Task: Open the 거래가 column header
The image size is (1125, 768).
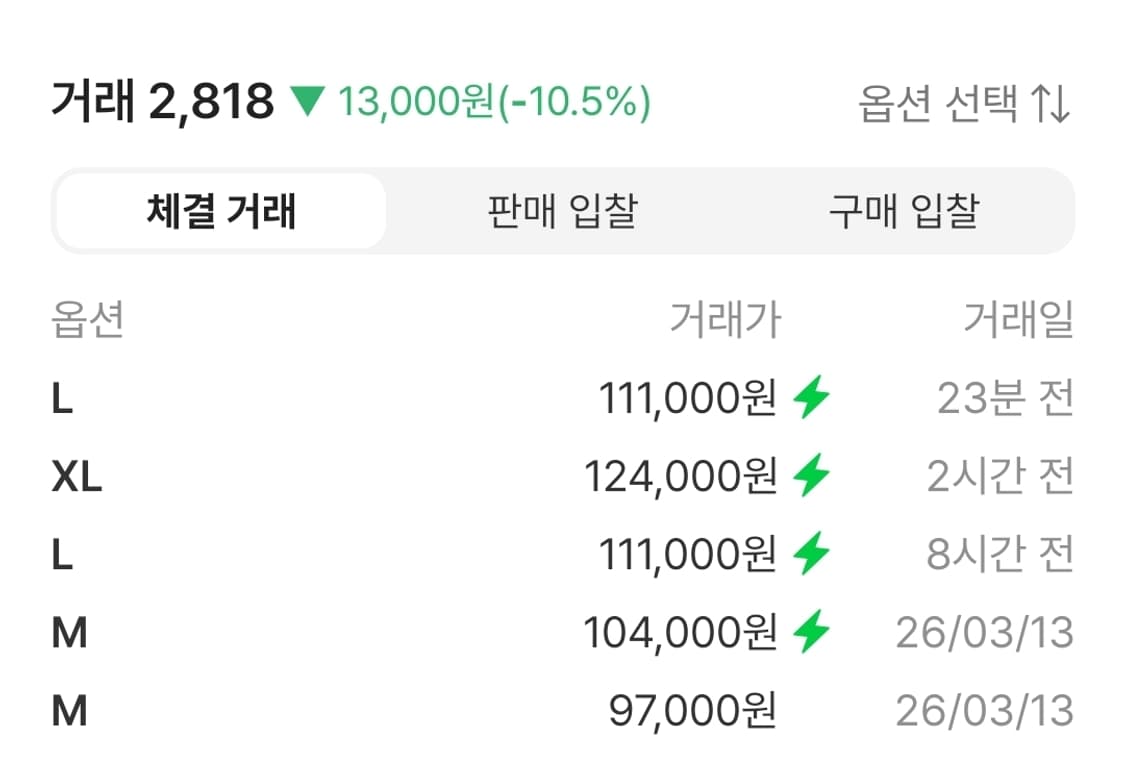Action: [x=726, y=318]
